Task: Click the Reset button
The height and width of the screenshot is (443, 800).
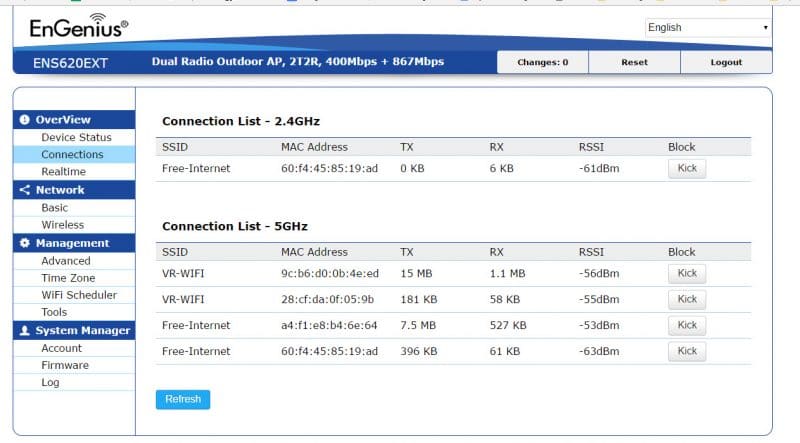Action: [x=634, y=62]
